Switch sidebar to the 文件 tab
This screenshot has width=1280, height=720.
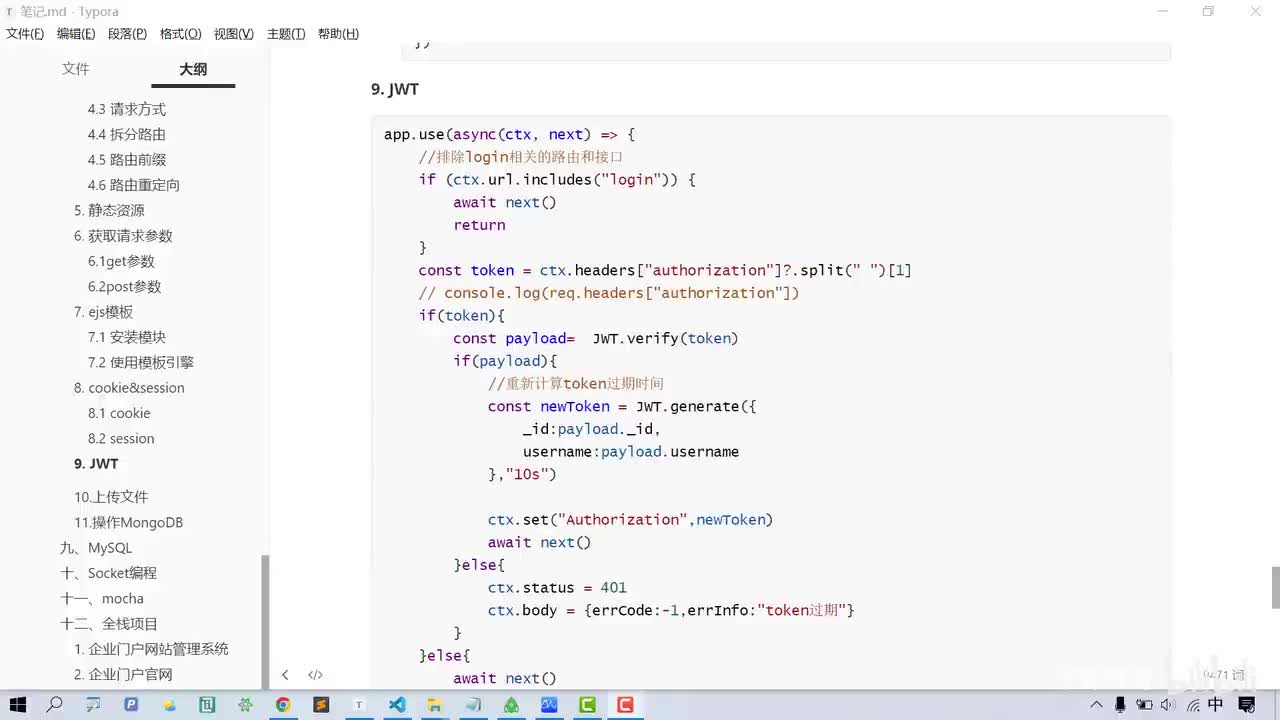[76, 69]
